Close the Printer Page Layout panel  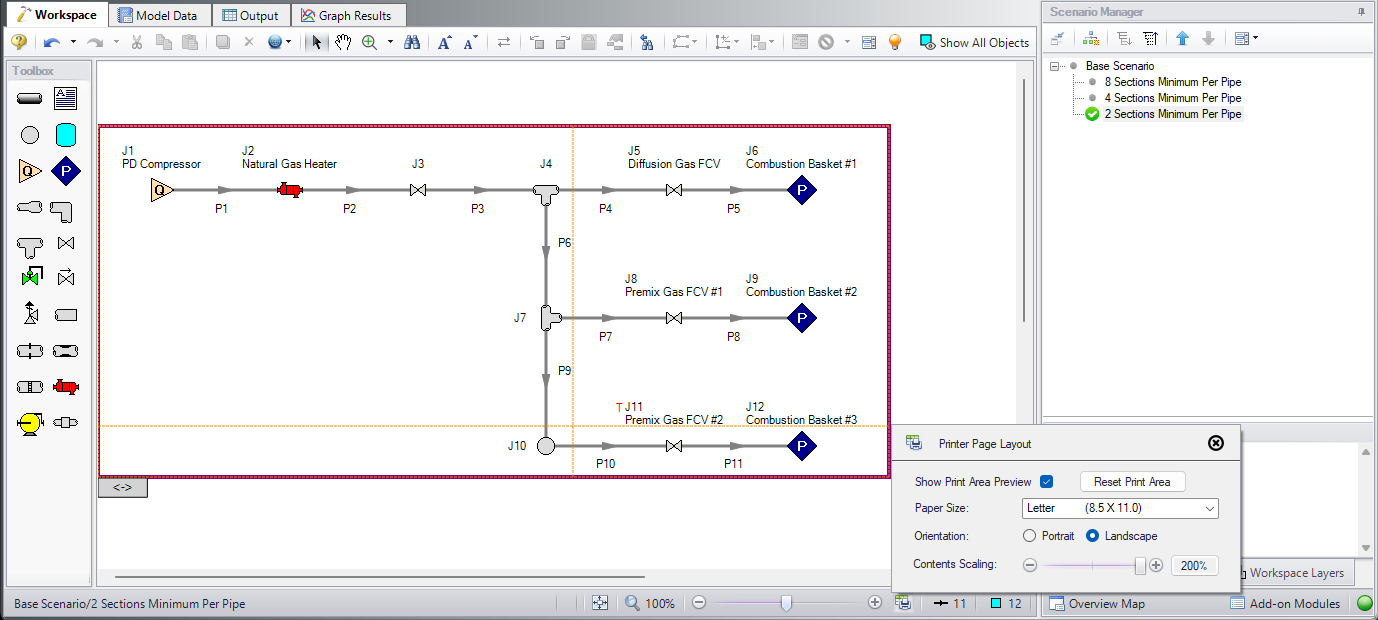click(x=1216, y=443)
